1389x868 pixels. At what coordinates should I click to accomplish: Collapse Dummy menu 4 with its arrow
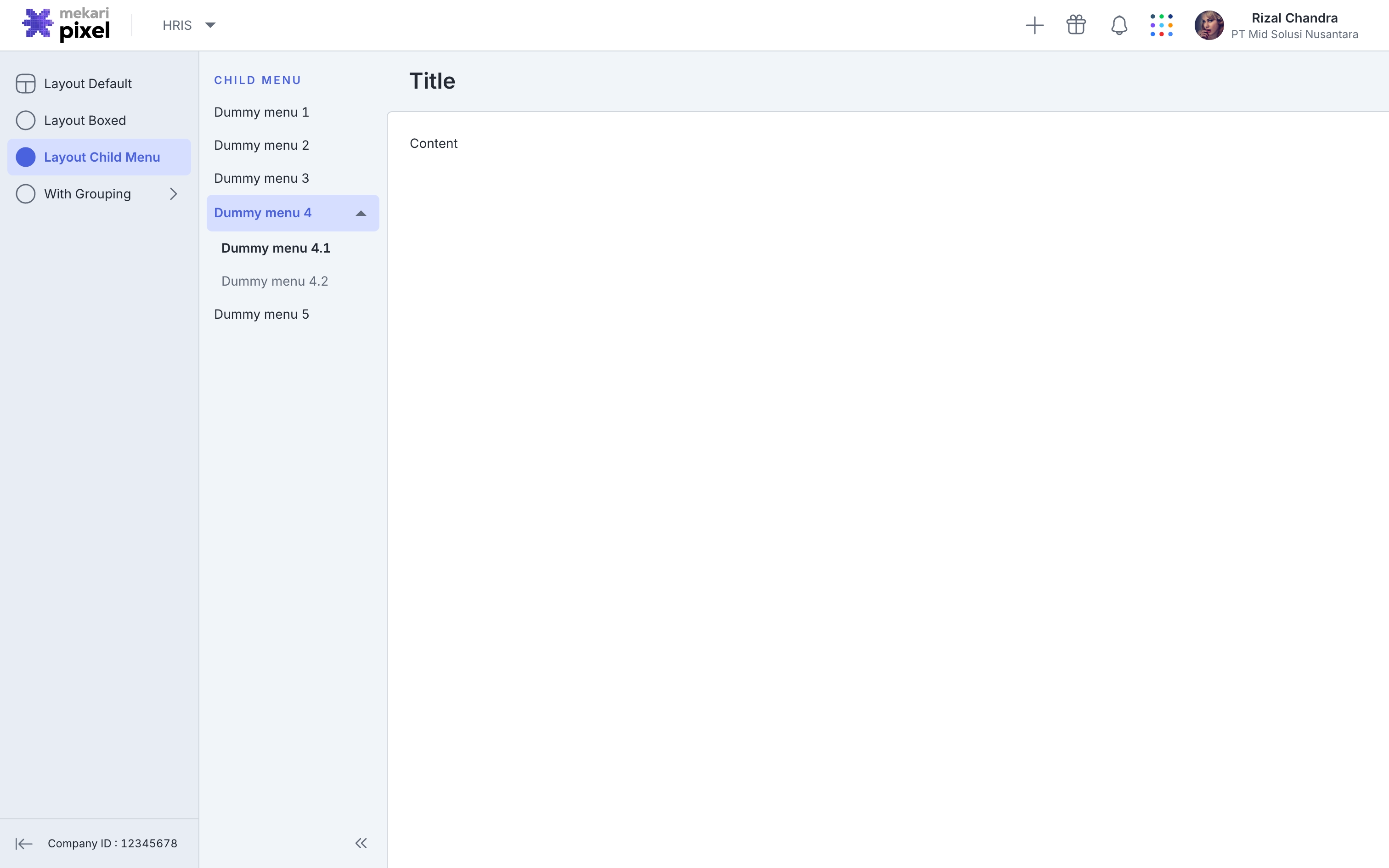pyautogui.click(x=361, y=214)
